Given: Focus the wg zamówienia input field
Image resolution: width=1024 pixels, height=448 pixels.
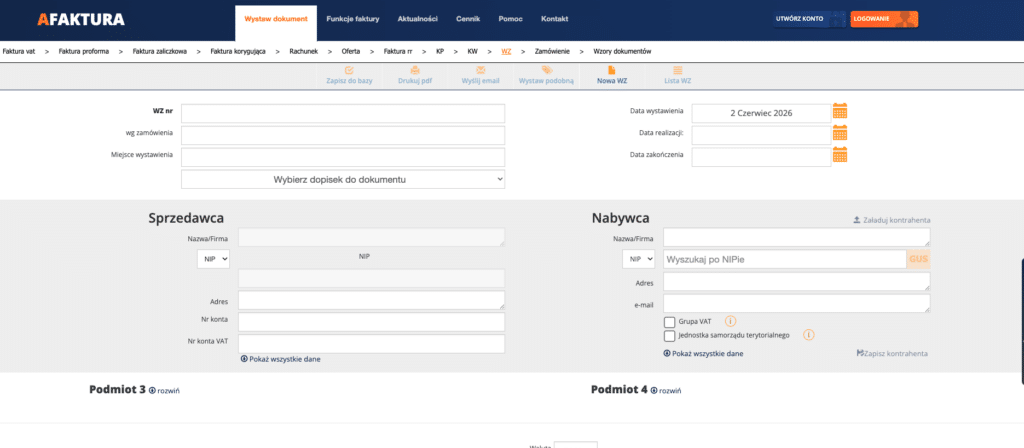Looking at the screenshot, I should point(343,135).
